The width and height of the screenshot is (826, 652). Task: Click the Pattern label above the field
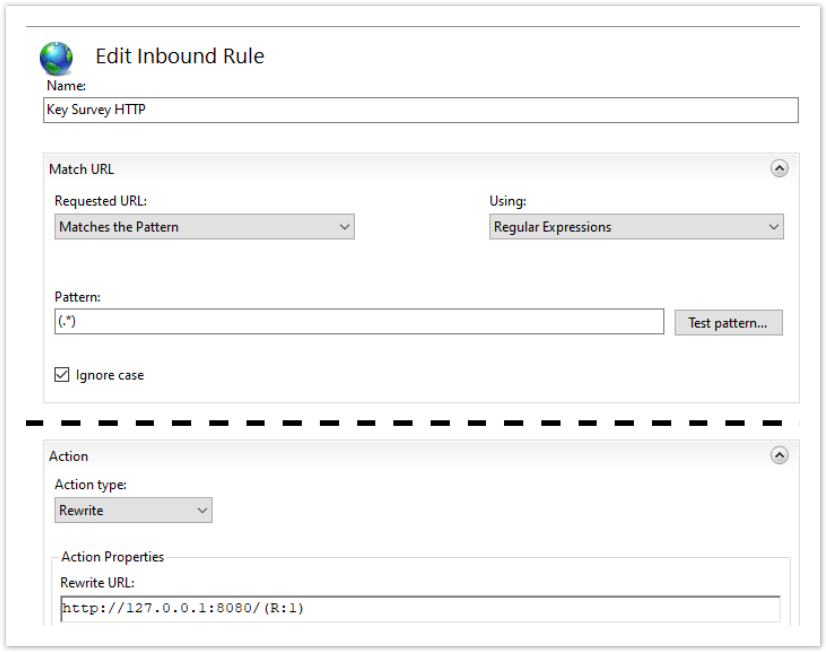click(x=78, y=297)
